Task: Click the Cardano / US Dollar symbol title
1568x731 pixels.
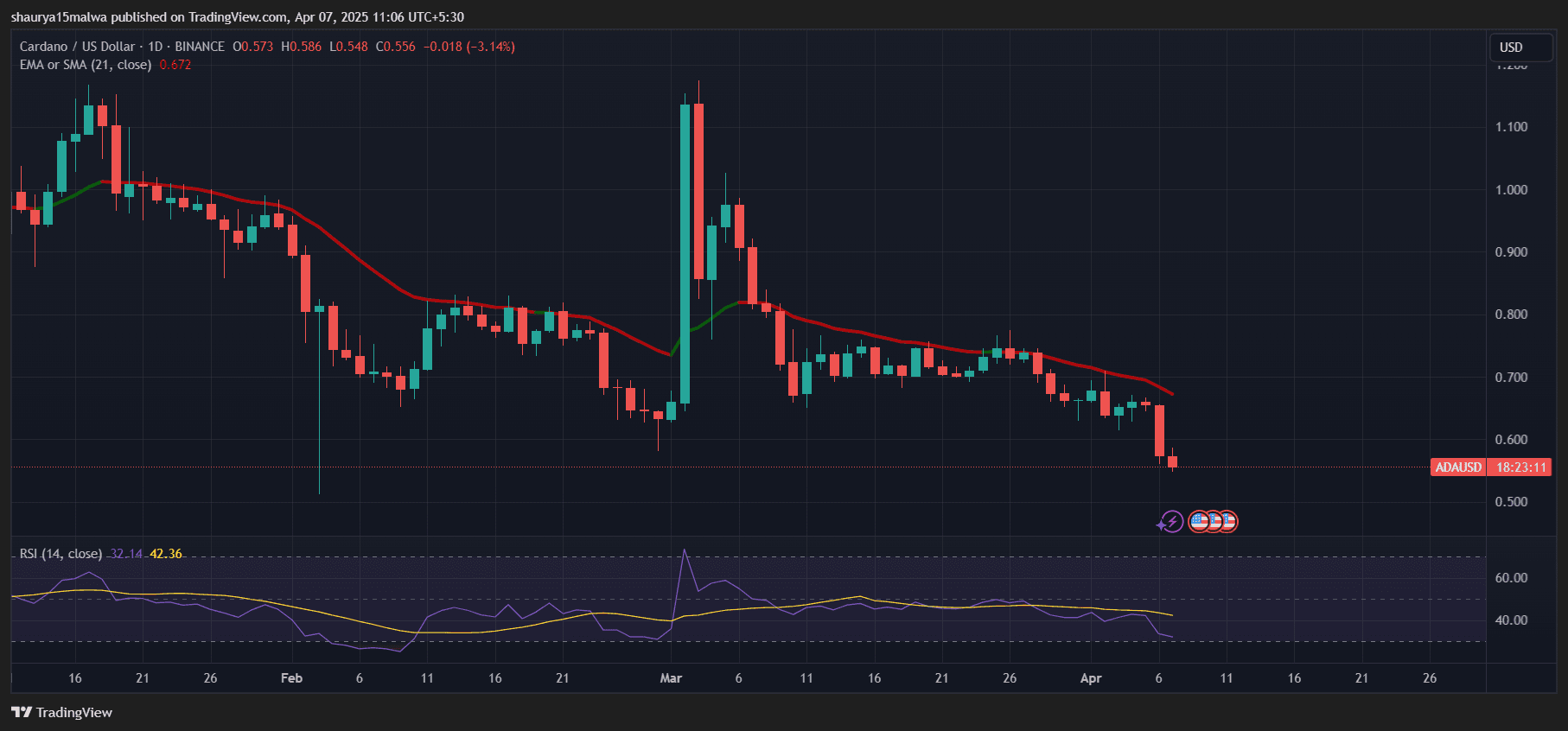Action: click(77, 47)
